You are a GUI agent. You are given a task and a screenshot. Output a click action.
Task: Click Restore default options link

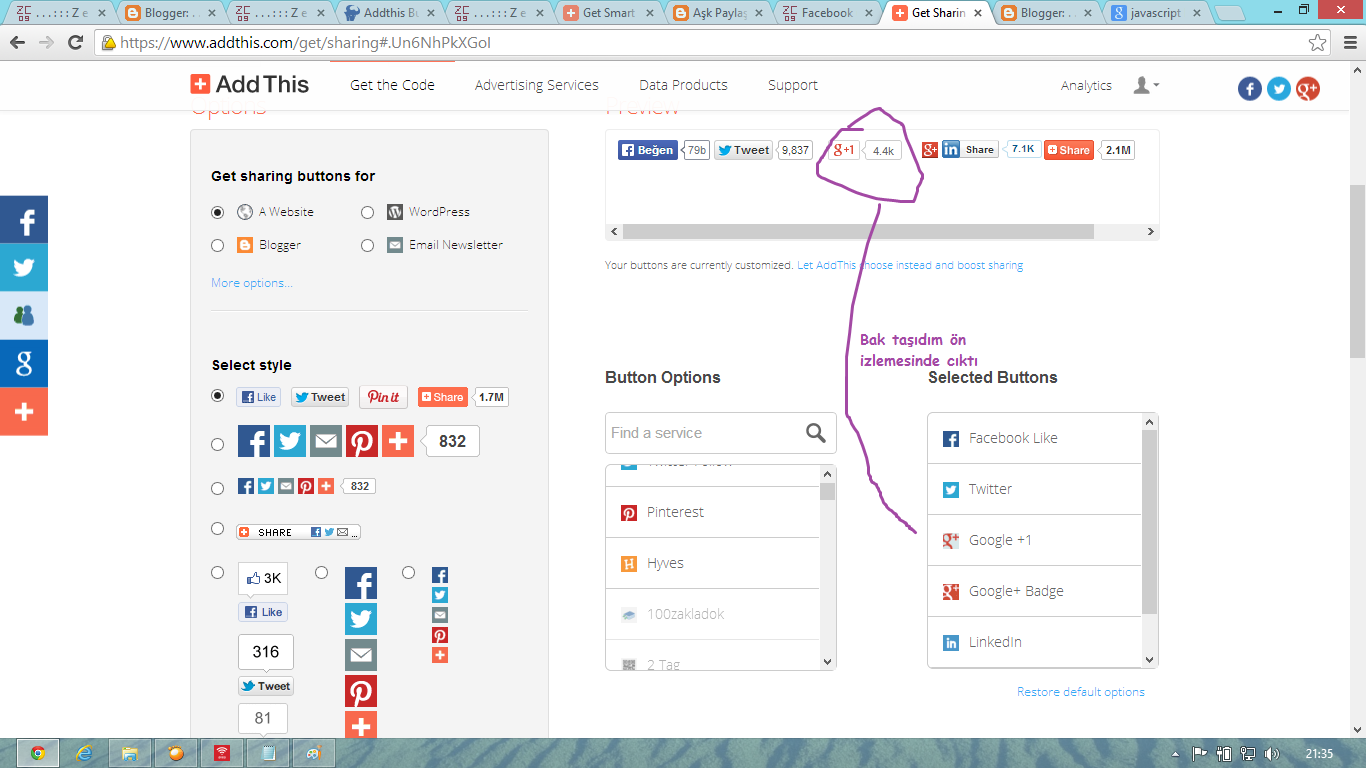1081,692
